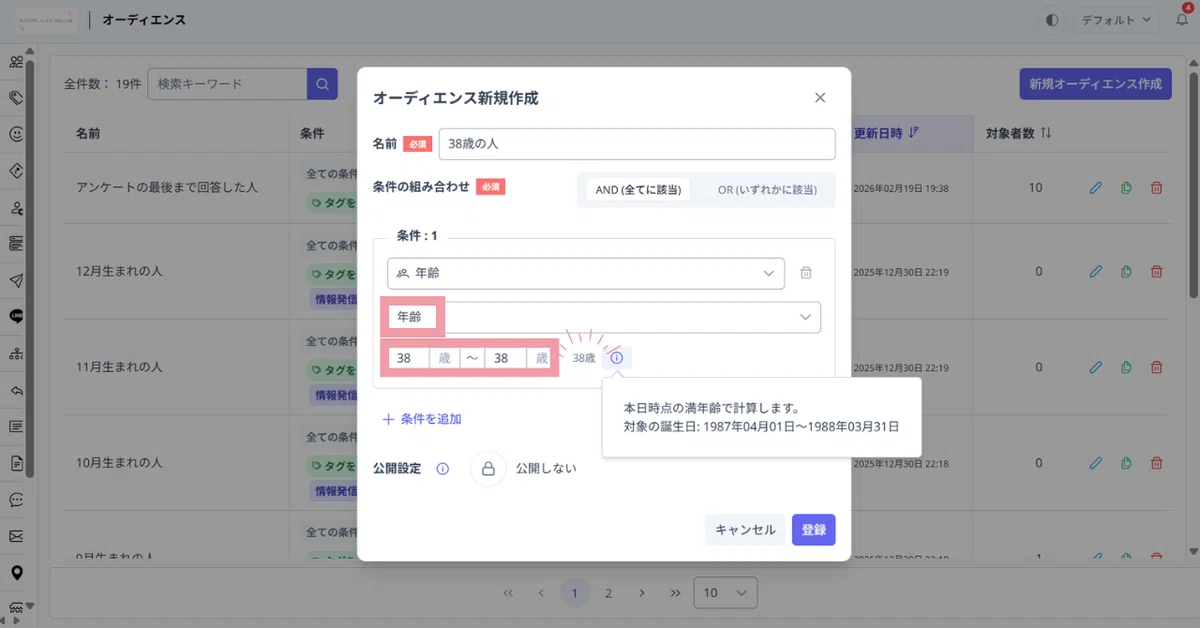This screenshot has height=628, width=1200.
Task: Open the chat bubble icon in the sidebar
Action: tap(16, 499)
